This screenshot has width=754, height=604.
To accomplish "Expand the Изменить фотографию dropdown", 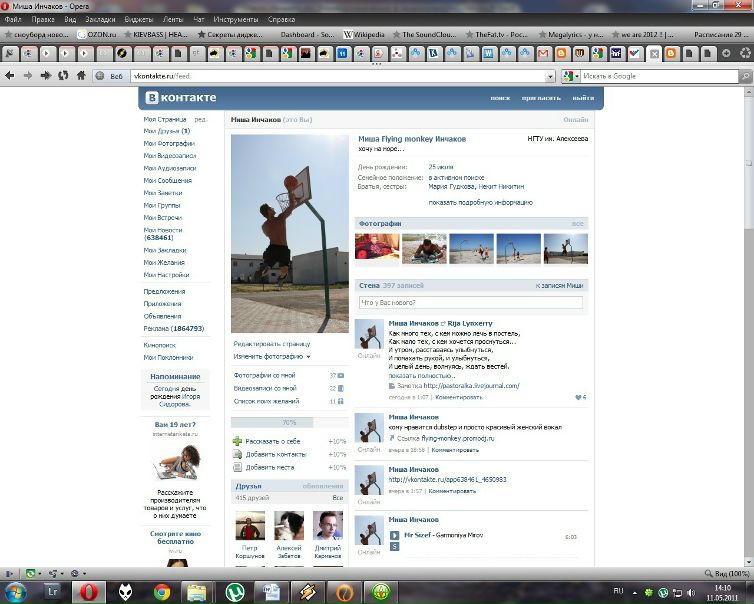I will coord(272,356).
